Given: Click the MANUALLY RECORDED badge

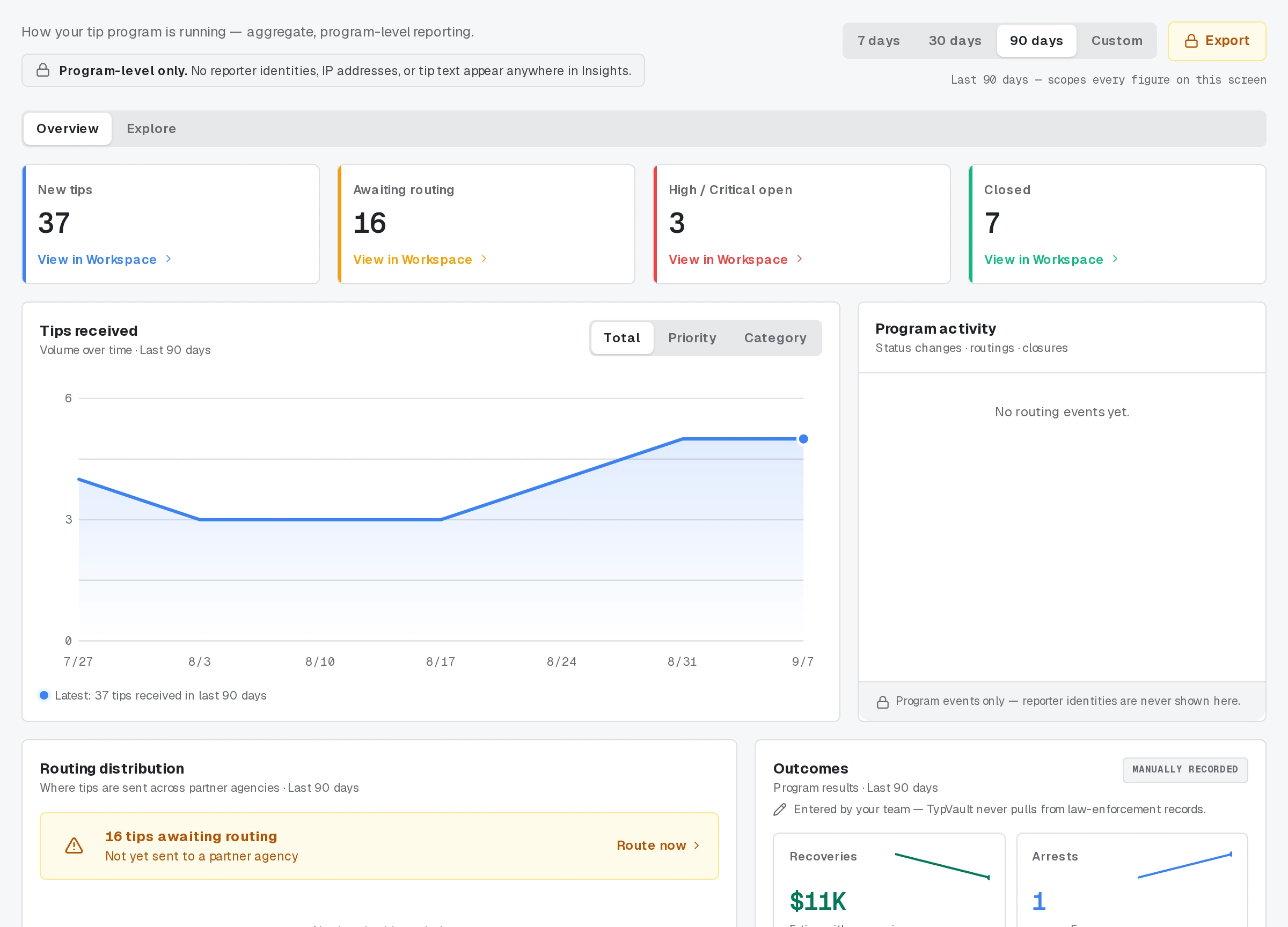Looking at the screenshot, I should 1184,770.
